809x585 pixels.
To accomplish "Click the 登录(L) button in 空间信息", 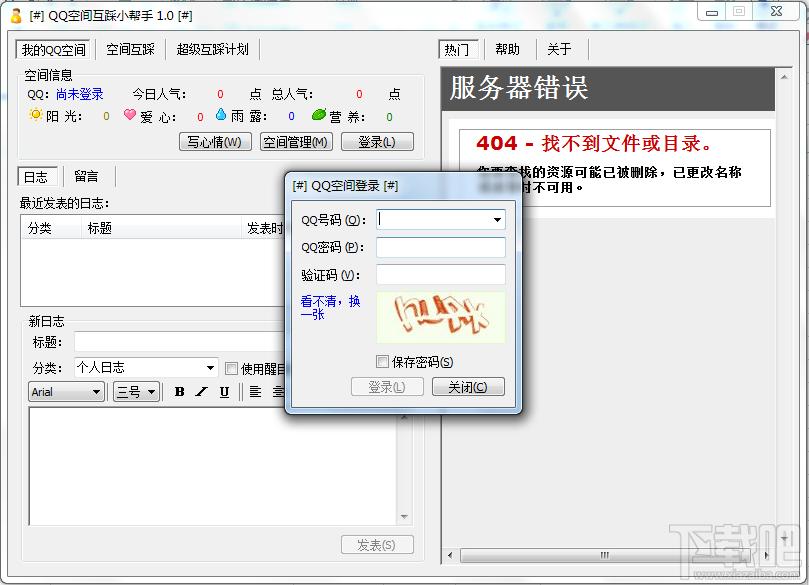I will click(377, 142).
